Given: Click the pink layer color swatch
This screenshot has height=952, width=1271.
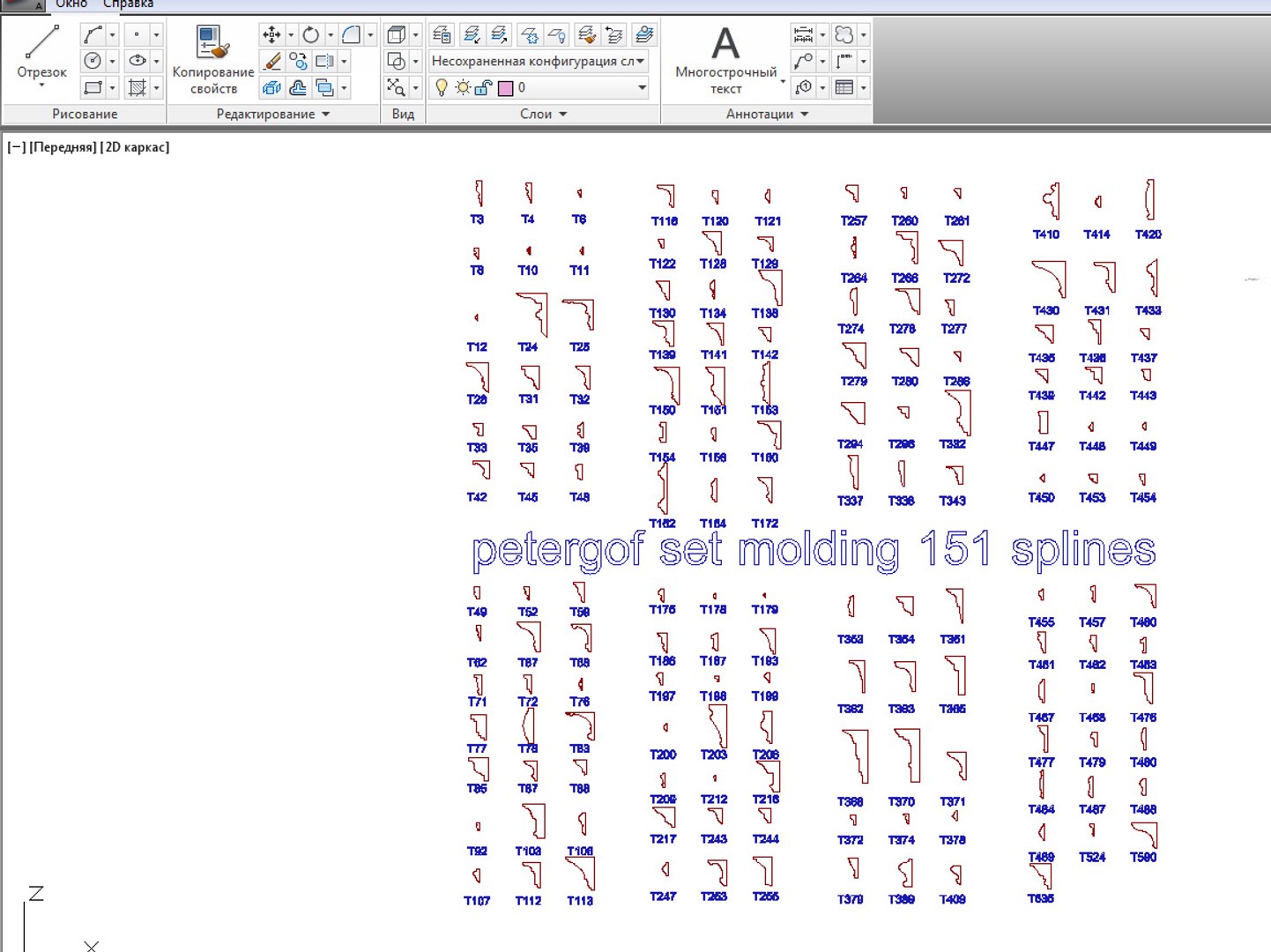Looking at the screenshot, I should point(505,87).
